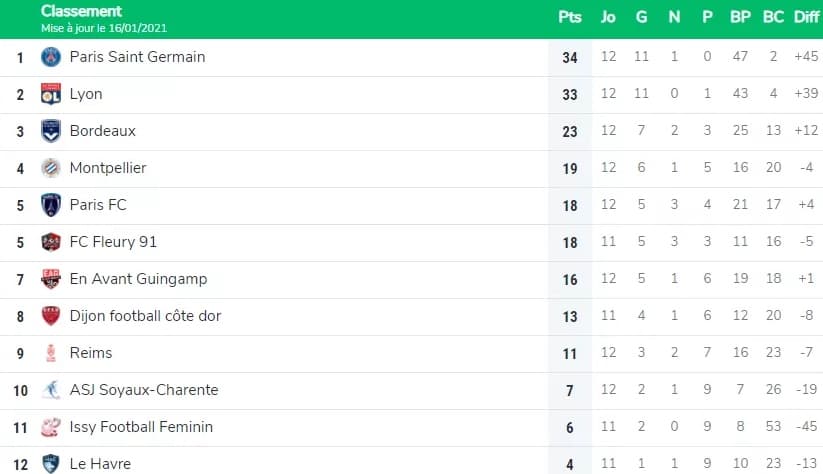823x474 pixels.
Task: Click the Montpellier team logo
Action: point(51,168)
